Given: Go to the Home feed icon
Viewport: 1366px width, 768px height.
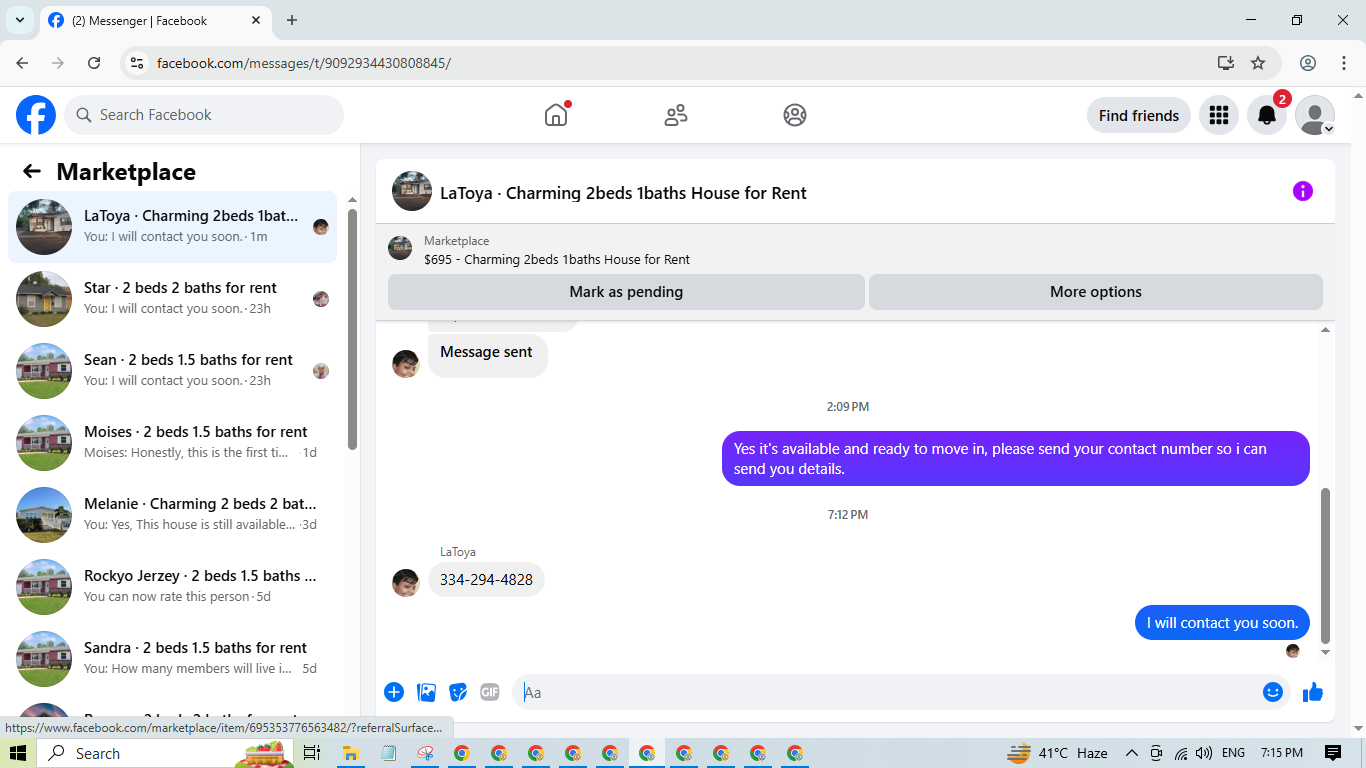Looking at the screenshot, I should click(x=556, y=115).
